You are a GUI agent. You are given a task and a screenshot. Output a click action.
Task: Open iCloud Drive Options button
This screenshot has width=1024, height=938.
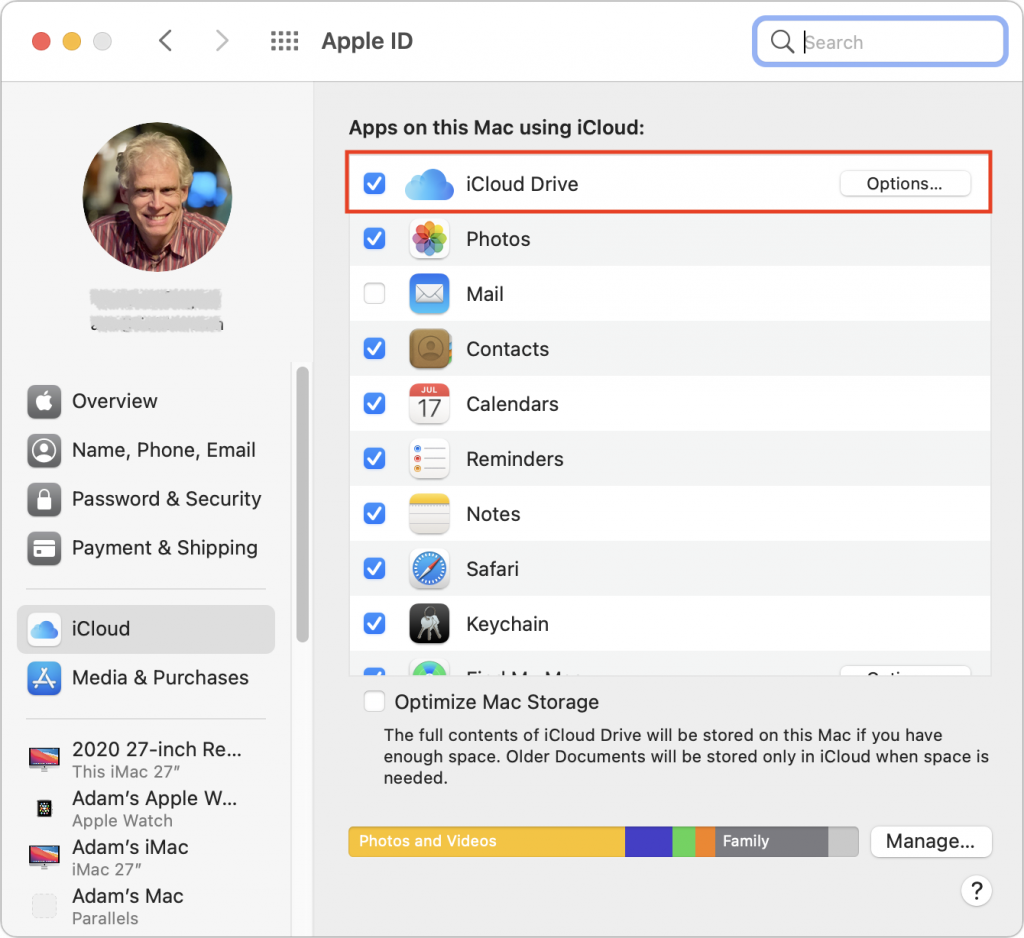click(x=904, y=184)
